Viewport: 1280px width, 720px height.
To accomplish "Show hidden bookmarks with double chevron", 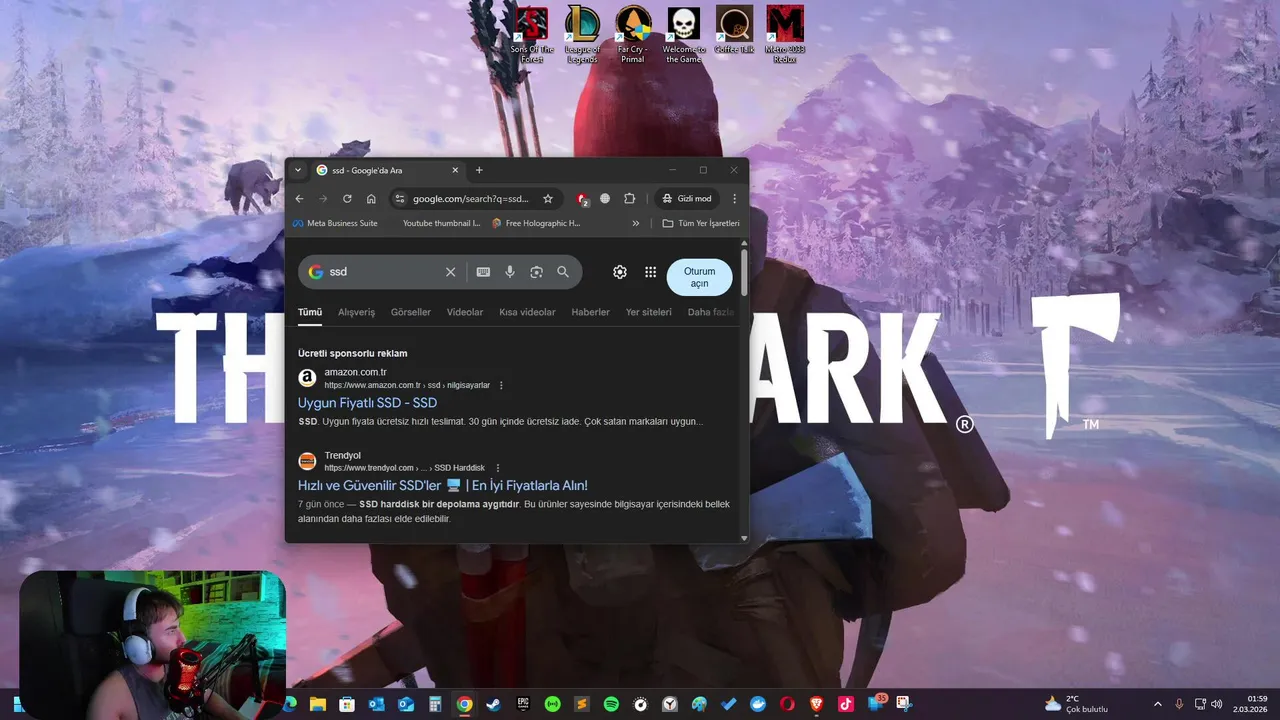I will [635, 223].
